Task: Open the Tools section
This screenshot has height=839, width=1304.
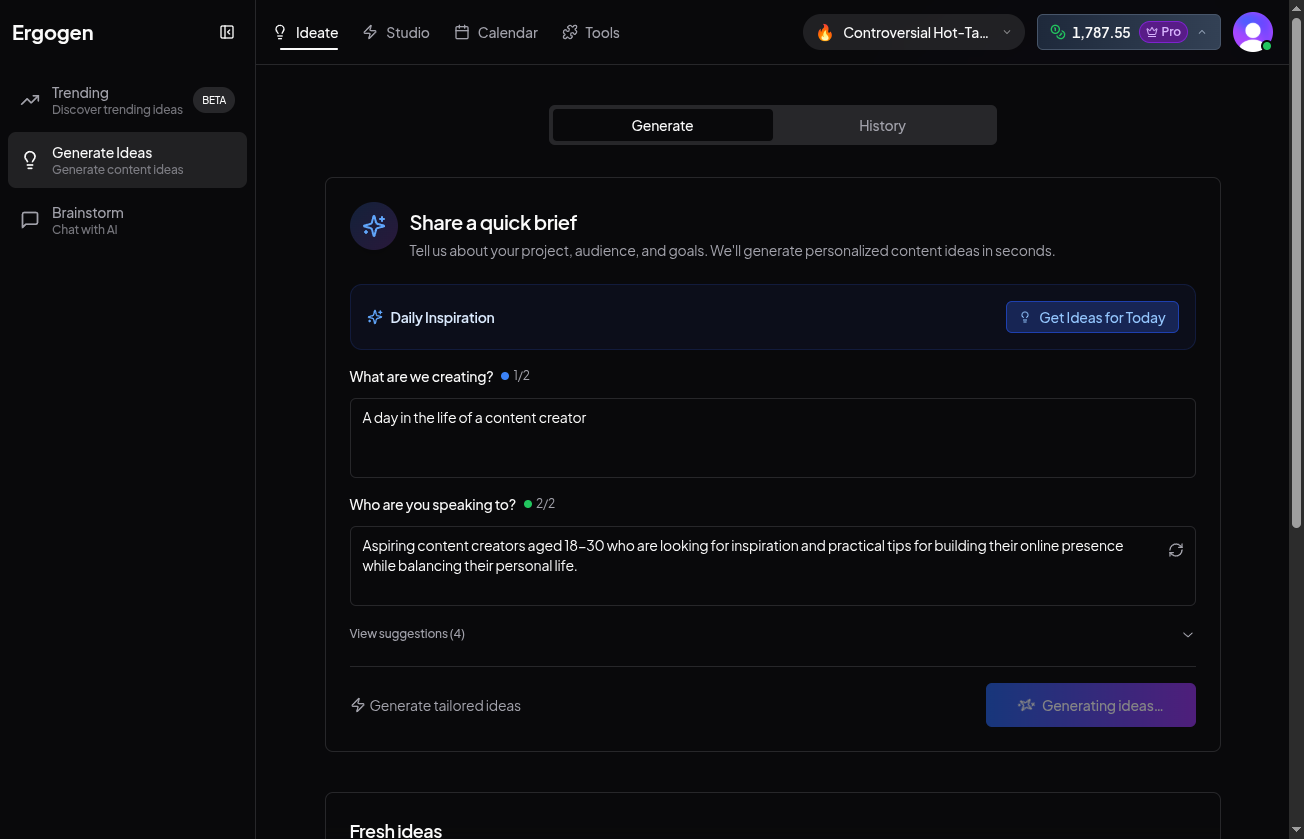Action: (568, 31)
